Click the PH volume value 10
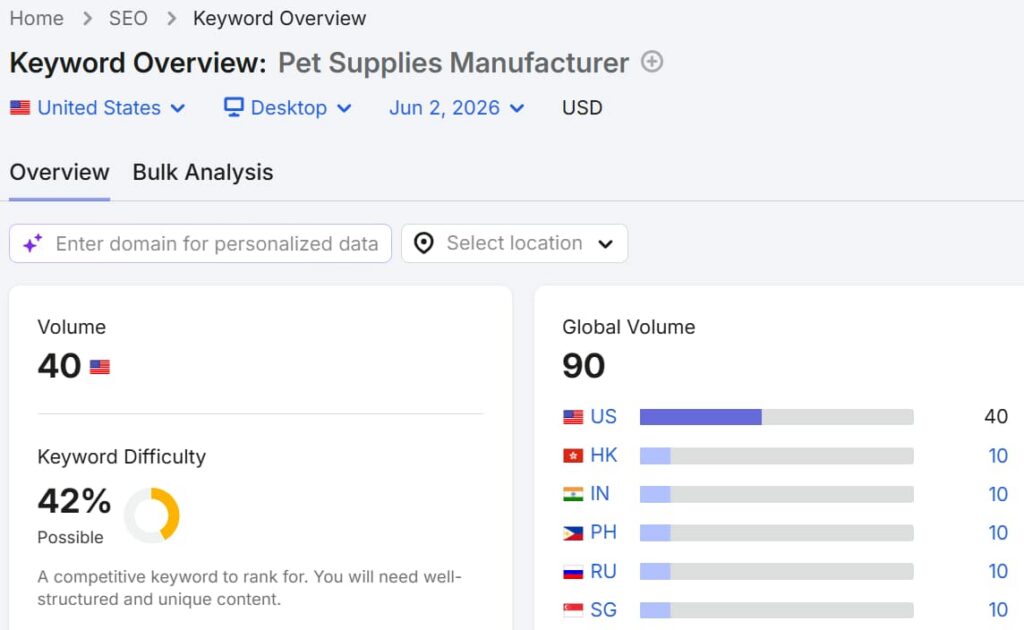The height and width of the screenshot is (630, 1024). pyautogui.click(x=998, y=533)
